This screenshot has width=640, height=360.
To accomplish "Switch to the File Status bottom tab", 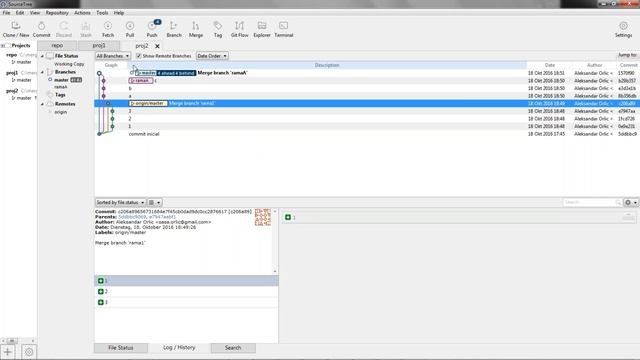I will tap(121, 348).
